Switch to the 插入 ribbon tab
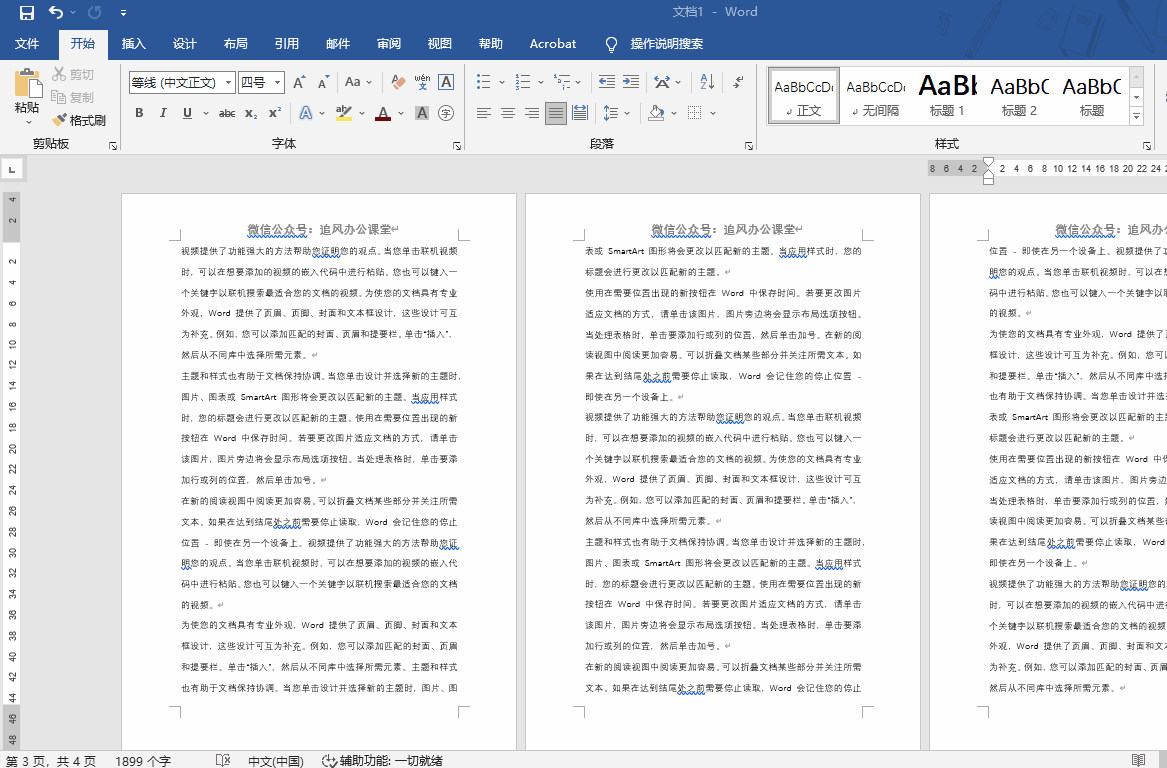 (133, 43)
